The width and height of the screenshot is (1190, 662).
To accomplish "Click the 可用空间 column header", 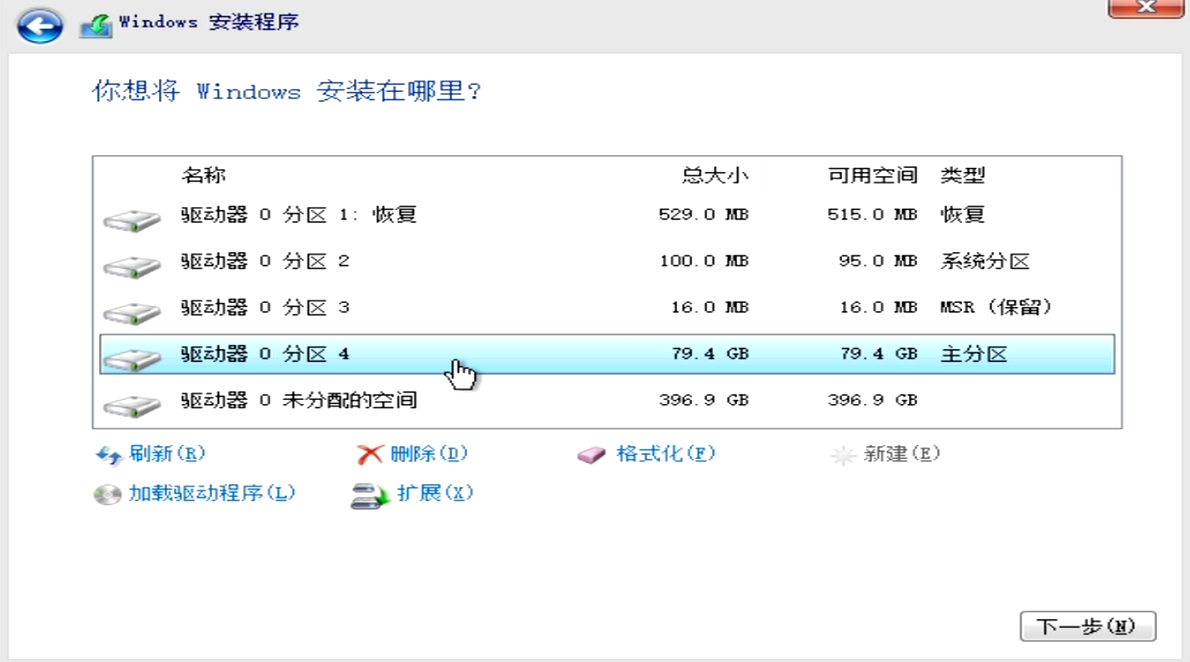I will click(x=873, y=175).
